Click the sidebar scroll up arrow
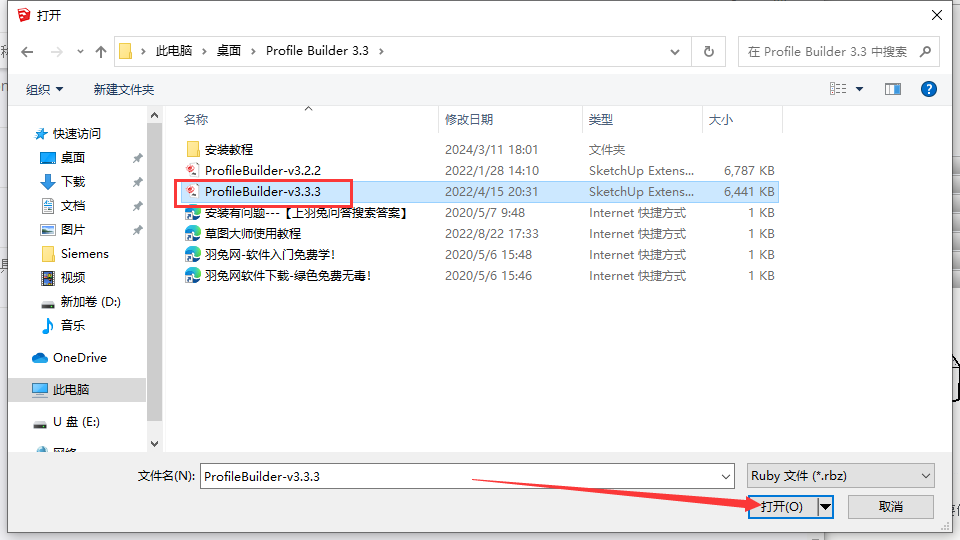 click(x=154, y=115)
